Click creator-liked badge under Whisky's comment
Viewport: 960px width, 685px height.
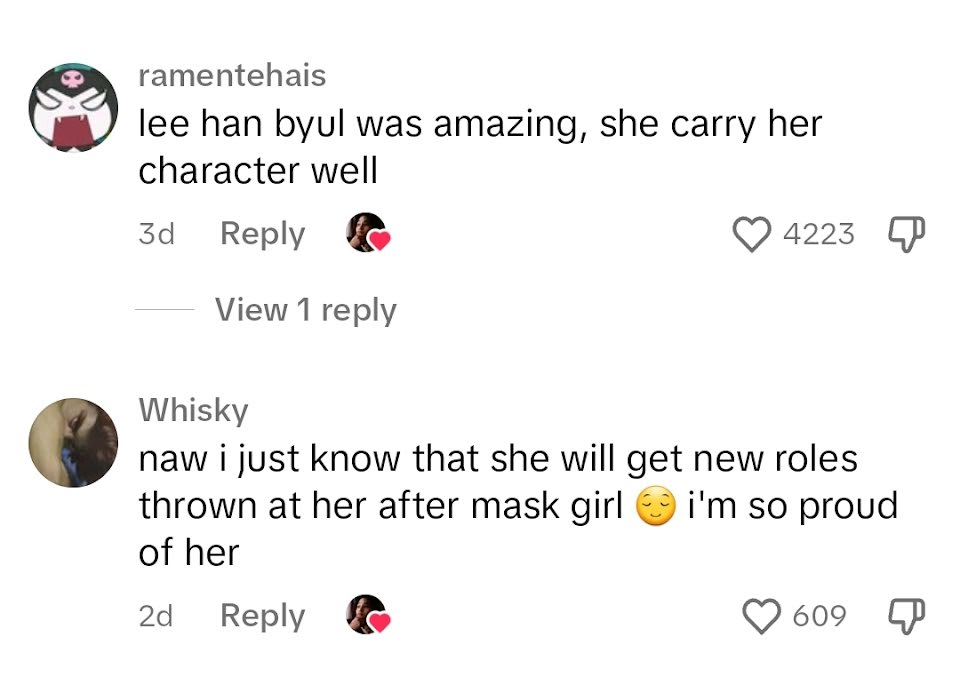(x=368, y=615)
